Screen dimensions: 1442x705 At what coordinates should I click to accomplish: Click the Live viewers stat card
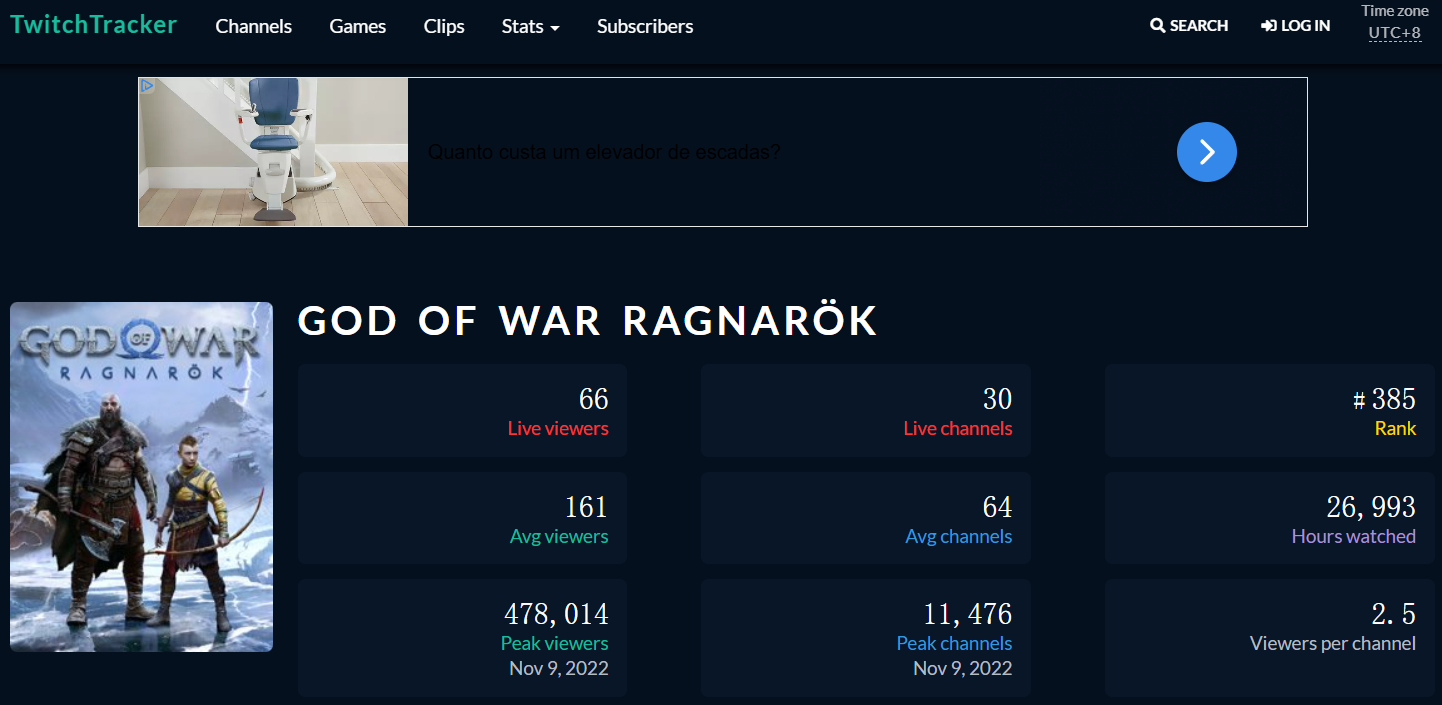(x=462, y=411)
